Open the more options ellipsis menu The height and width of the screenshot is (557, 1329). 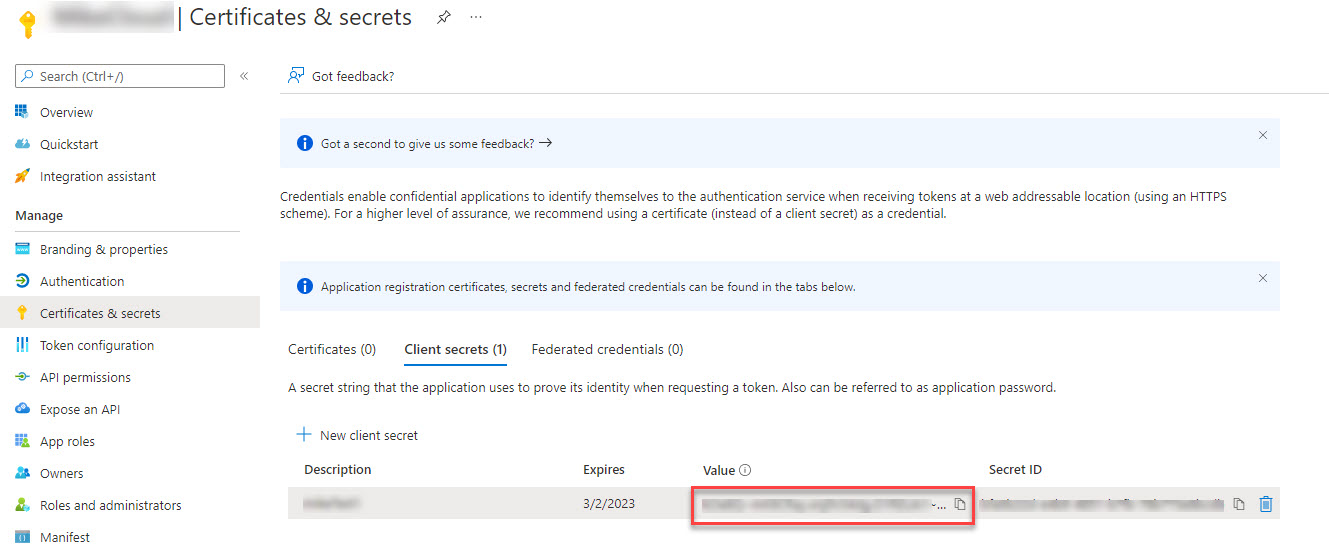476,18
